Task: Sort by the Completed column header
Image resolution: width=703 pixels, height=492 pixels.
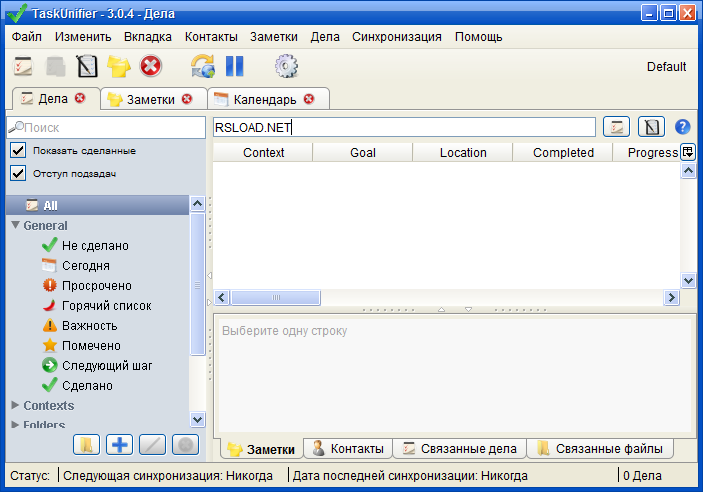Action: point(563,152)
